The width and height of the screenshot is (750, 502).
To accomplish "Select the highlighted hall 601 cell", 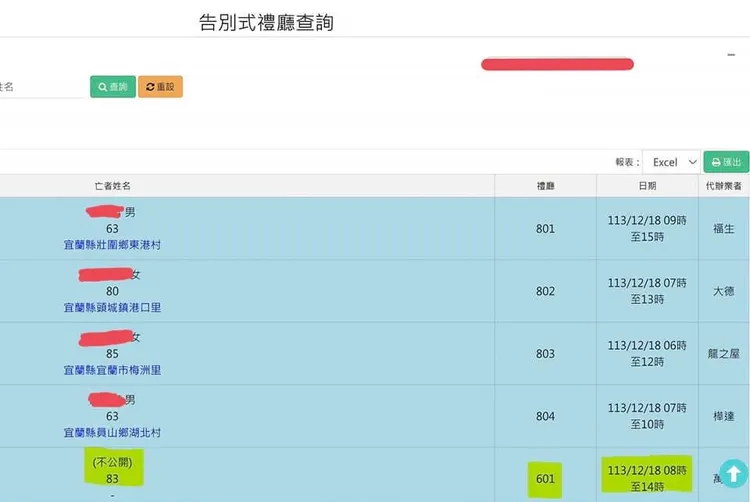I will pos(545,479).
